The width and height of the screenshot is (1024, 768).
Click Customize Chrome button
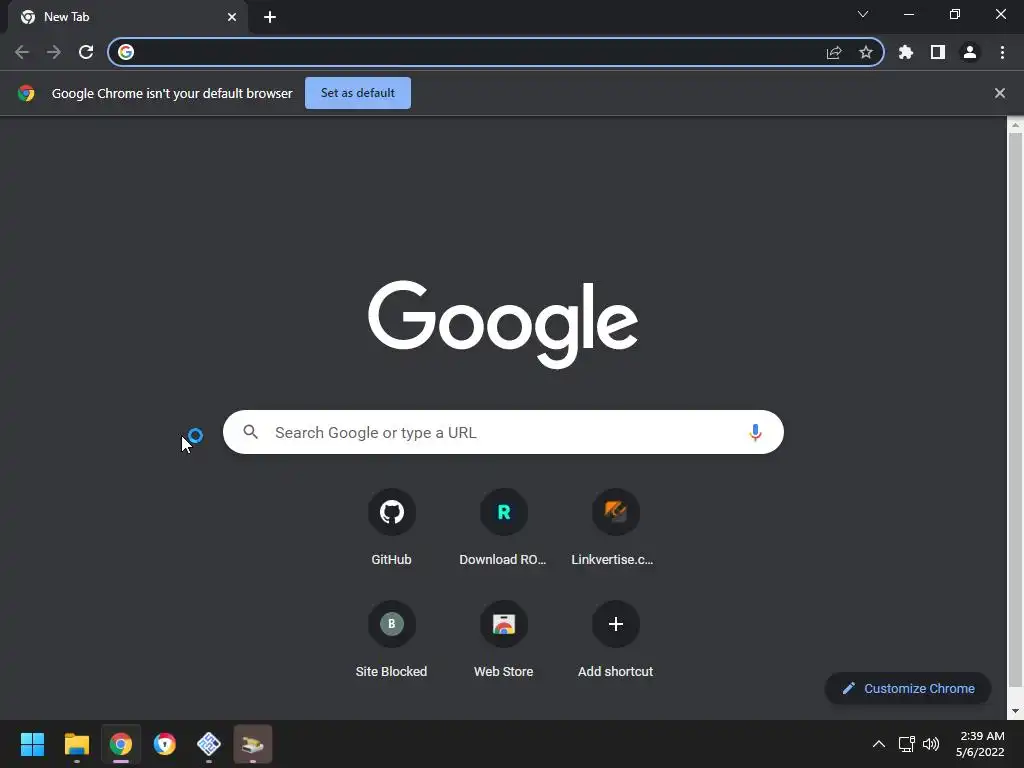coord(908,688)
